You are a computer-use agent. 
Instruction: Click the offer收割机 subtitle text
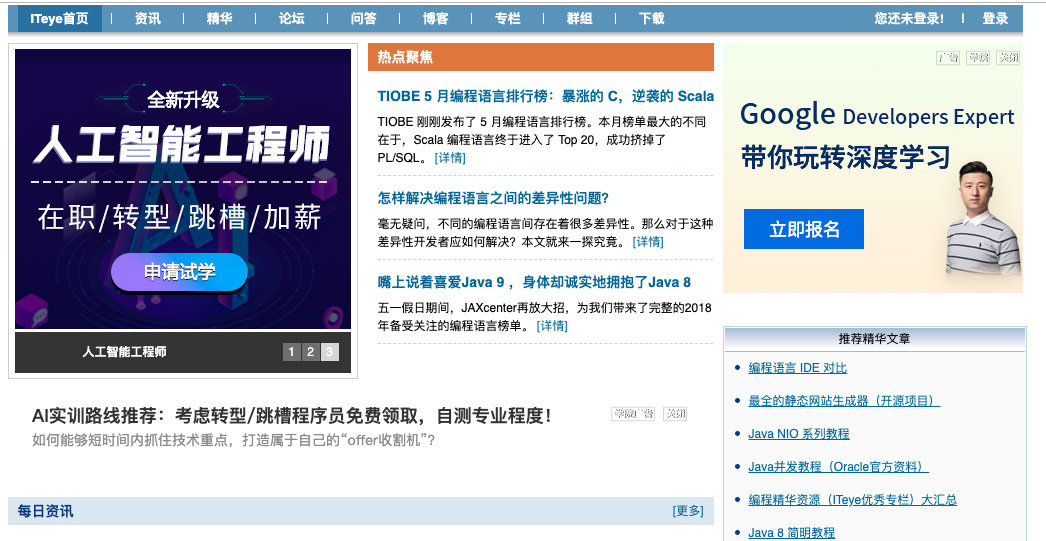(233, 441)
